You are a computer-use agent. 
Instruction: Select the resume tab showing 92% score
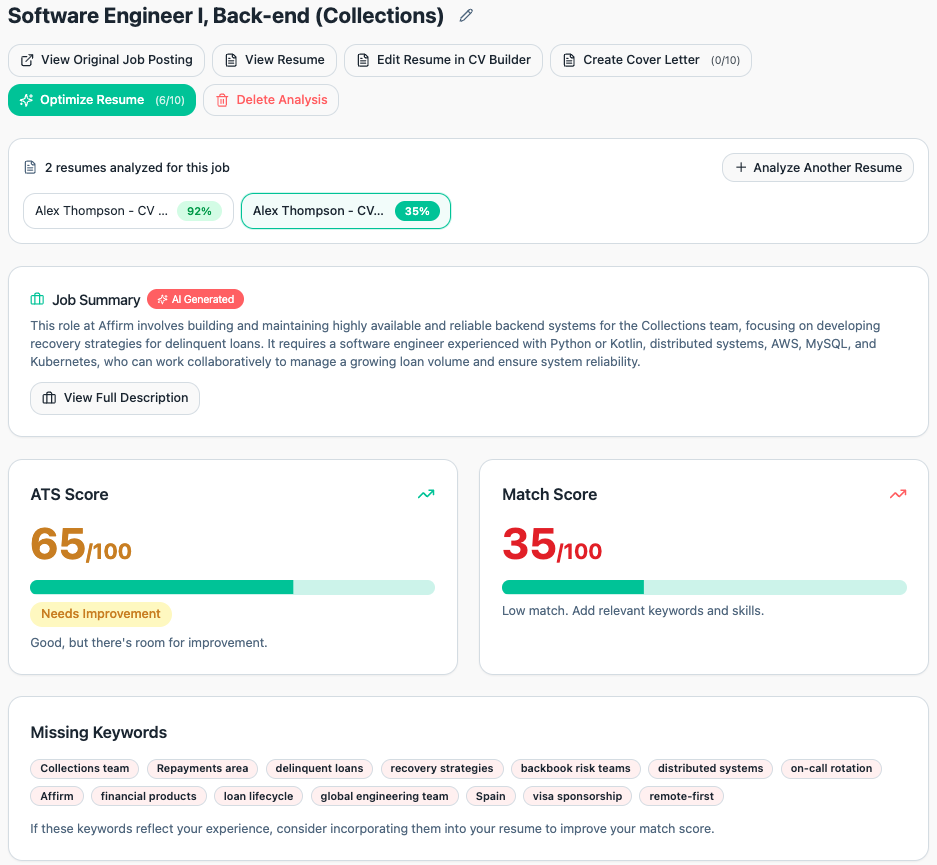(x=128, y=211)
